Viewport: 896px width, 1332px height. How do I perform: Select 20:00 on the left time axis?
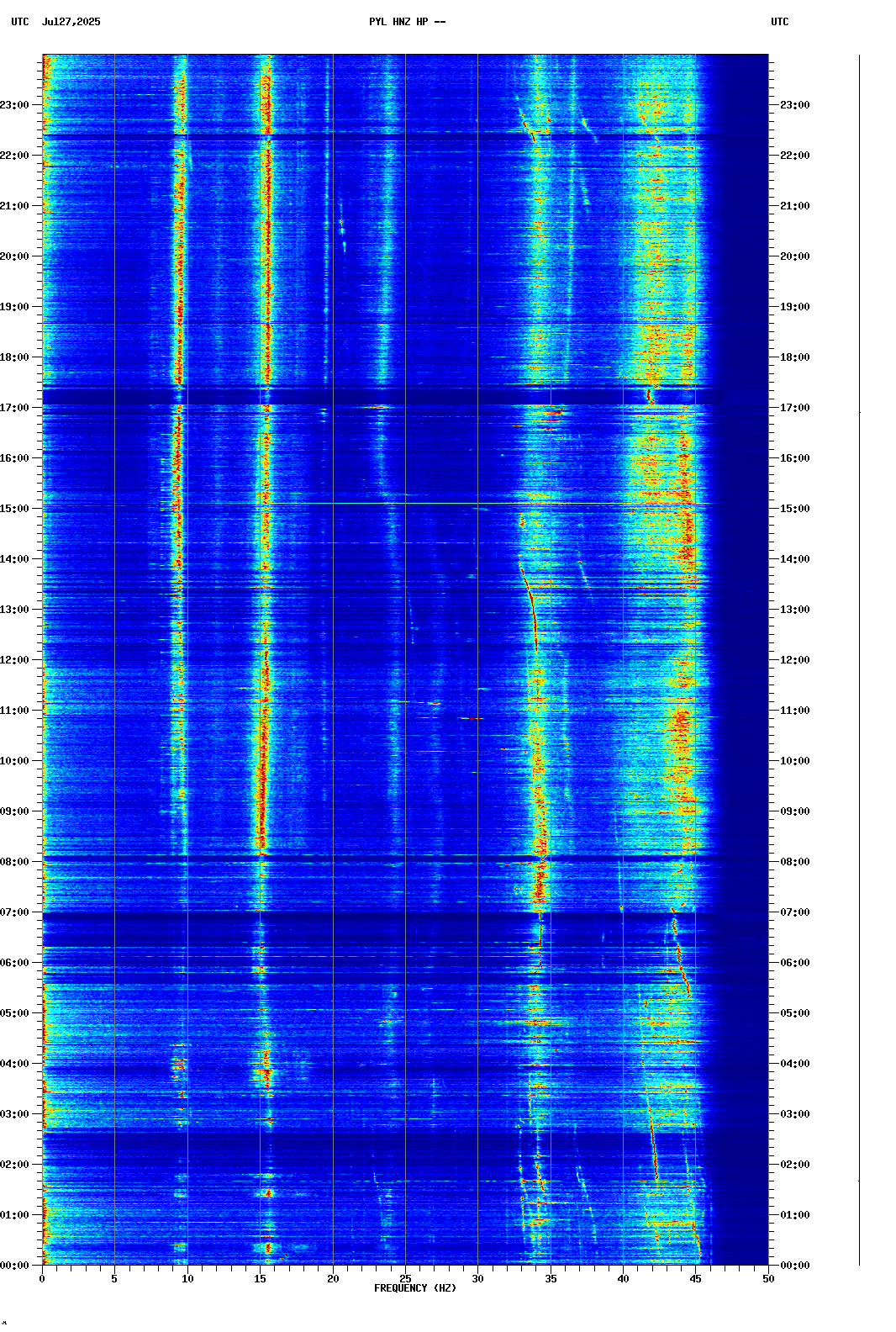click(14, 256)
